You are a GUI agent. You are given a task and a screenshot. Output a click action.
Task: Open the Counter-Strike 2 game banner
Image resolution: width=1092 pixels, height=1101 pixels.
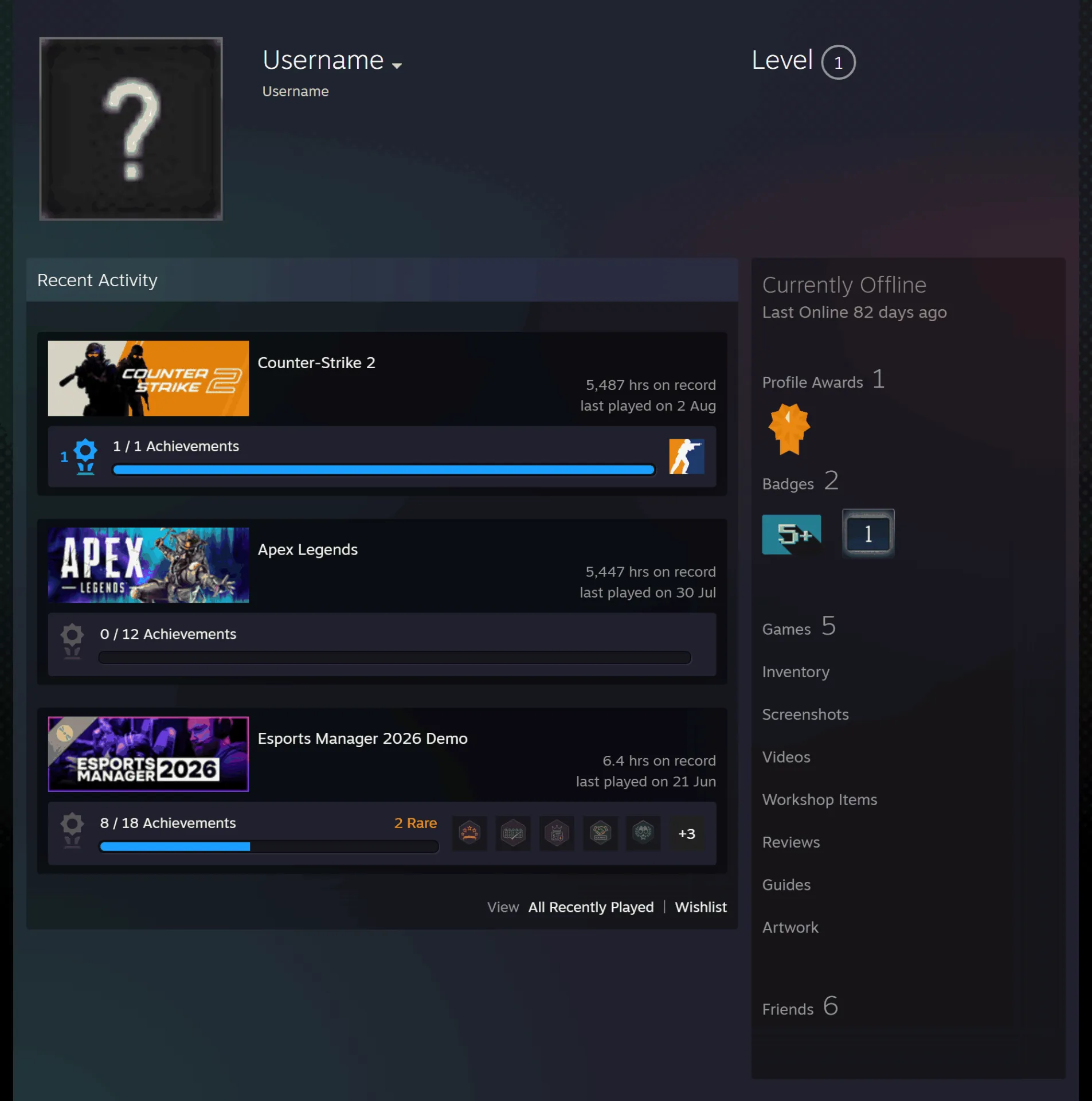148,378
